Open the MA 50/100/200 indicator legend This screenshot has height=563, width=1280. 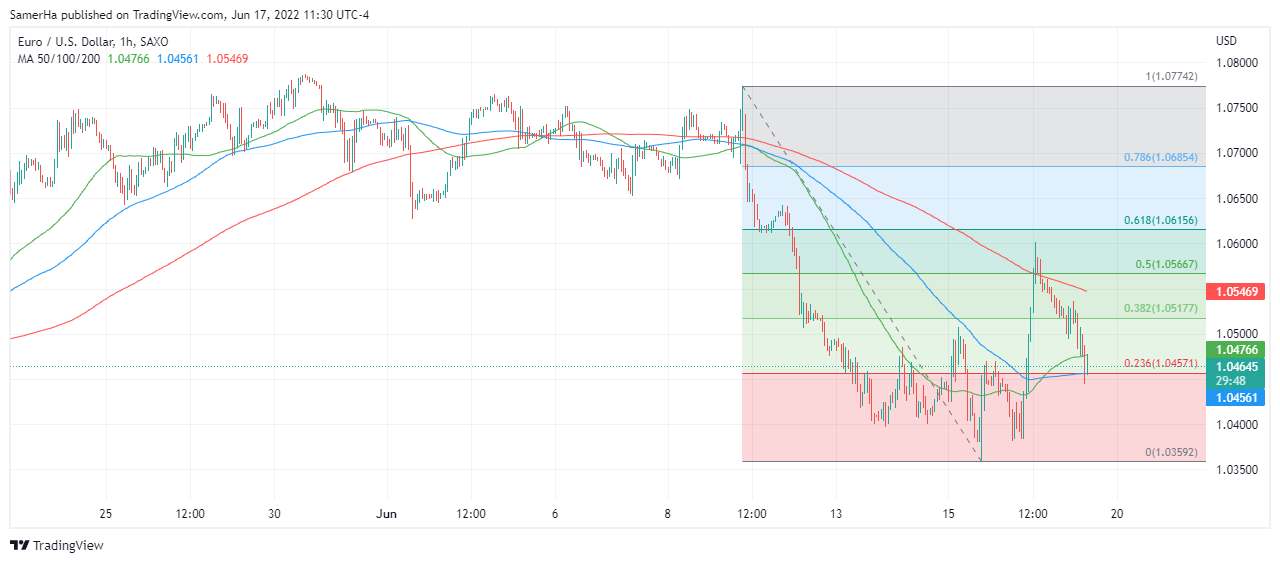(58, 59)
